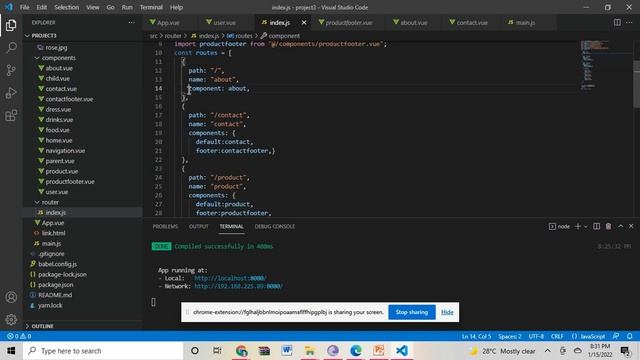640x360 pixels.
Task: Click the errors and warnings status indicator
Action: point(19,336)
